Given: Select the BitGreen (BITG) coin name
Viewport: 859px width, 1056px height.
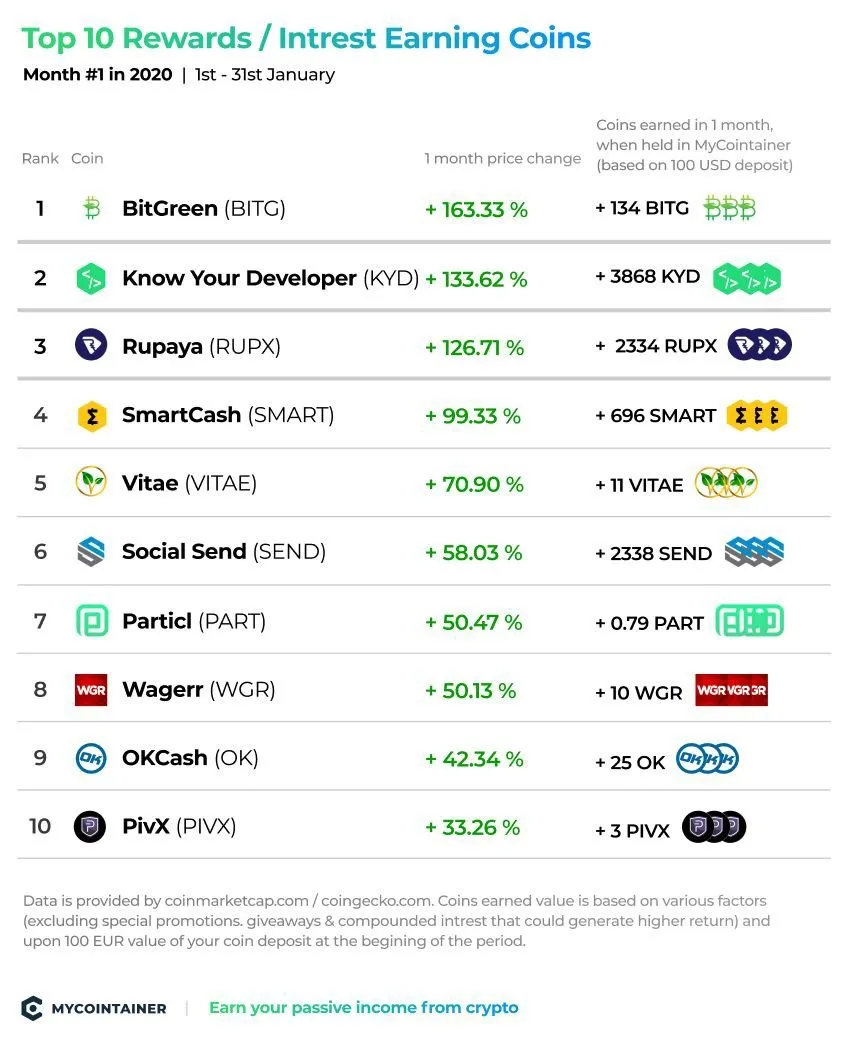Looking at the screenshot, I should click(x=204, y=208).
